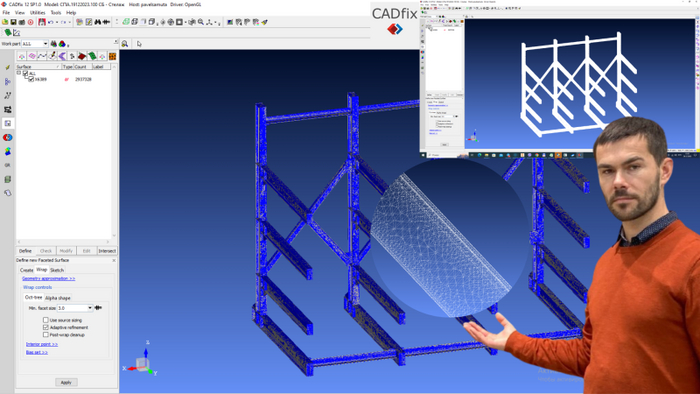Open the Min. facet size dropdown arrow
The height and width of the screenshot is (394, 700).
(x=90, y=308)
